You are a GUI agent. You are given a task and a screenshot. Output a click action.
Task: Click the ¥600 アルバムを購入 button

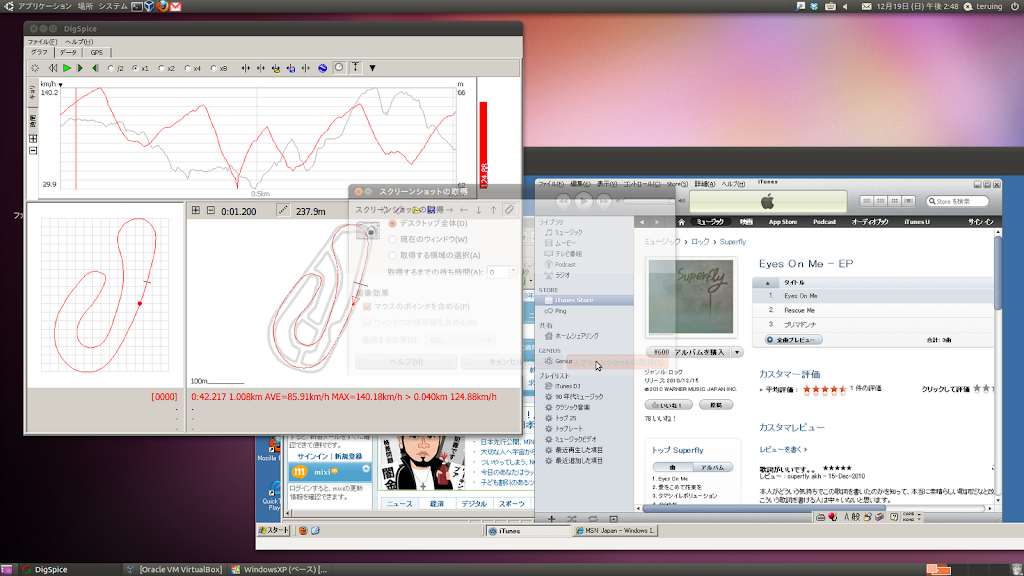(x=688, y=352)
